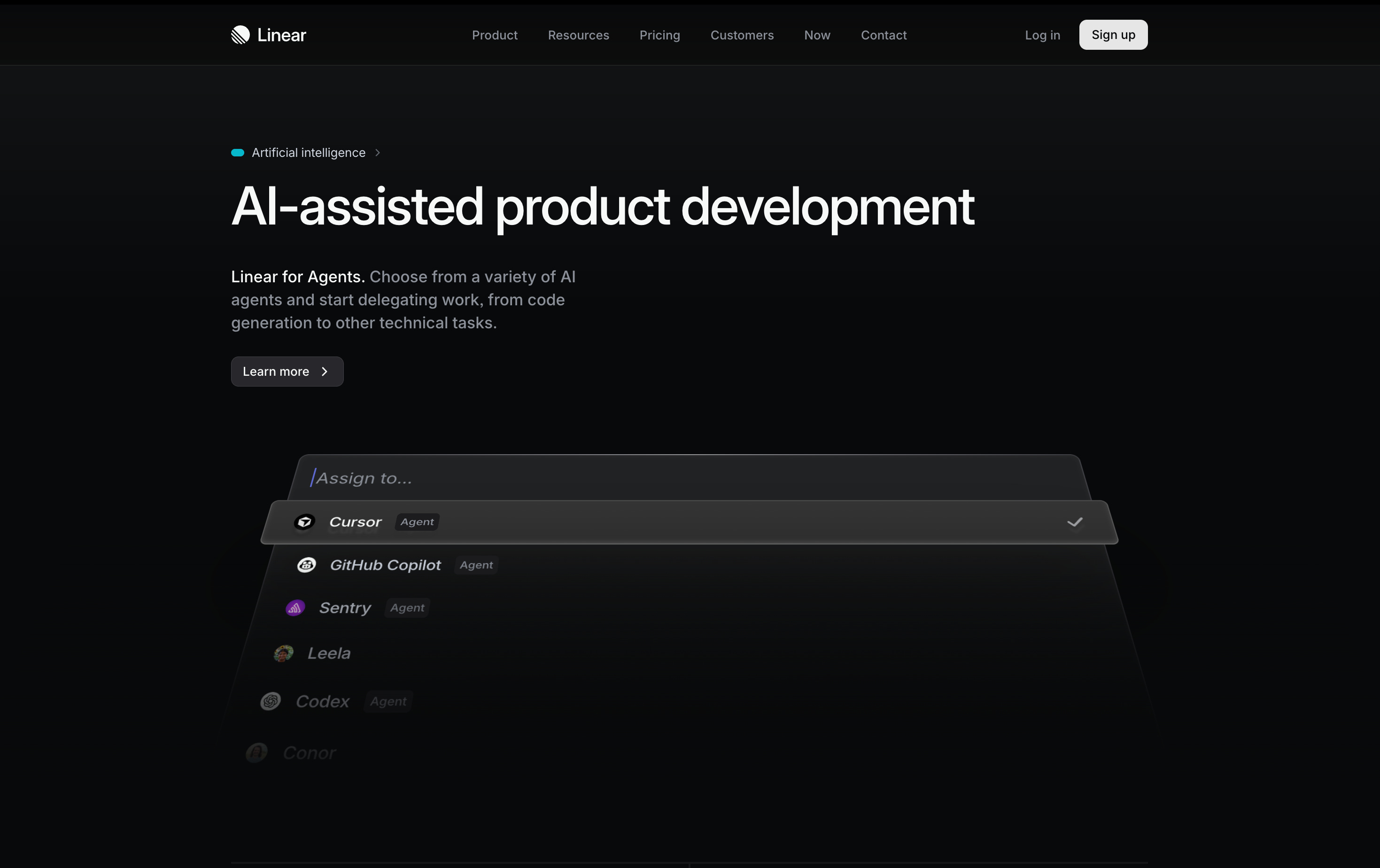1380x868 pixels.
Task: Go to Pricing page
Action: tap(659, 36)
